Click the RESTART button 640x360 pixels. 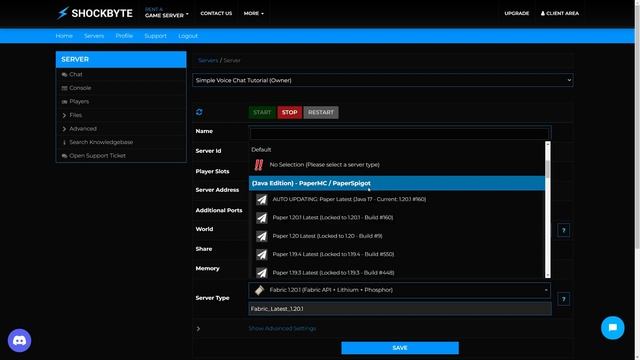[x=321, y=112]
